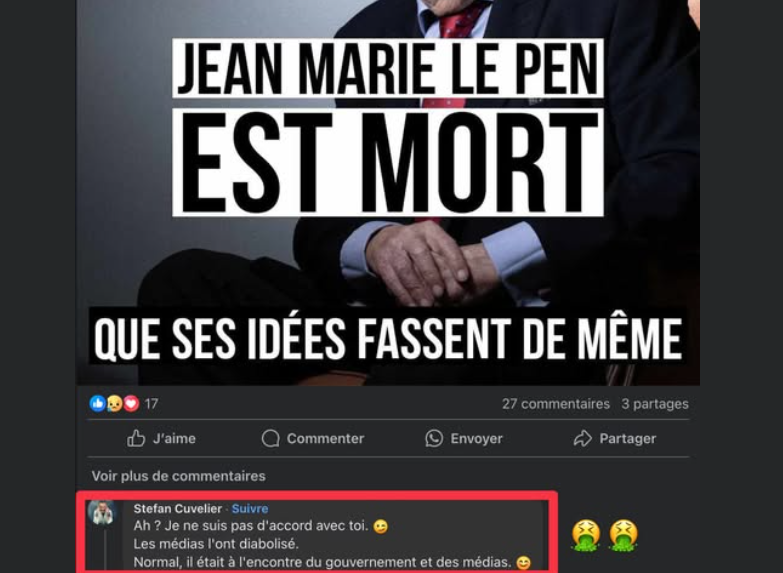
Task: Share the post using Partager
Action: [614, 438]
